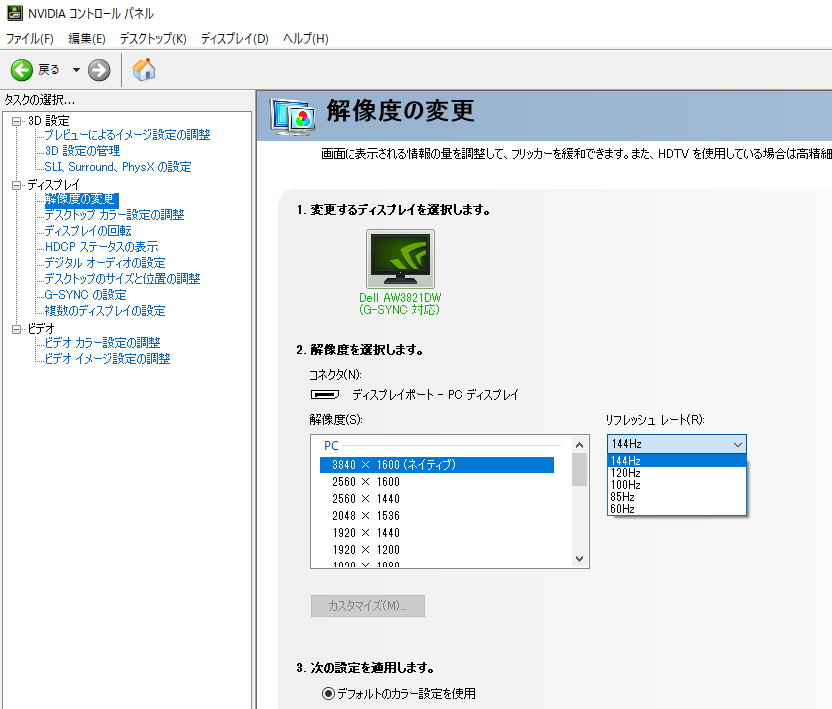Screen dimensions: 832x709
Task: Click the resolution list scroll up arrow
Action: tap(579, 445)
